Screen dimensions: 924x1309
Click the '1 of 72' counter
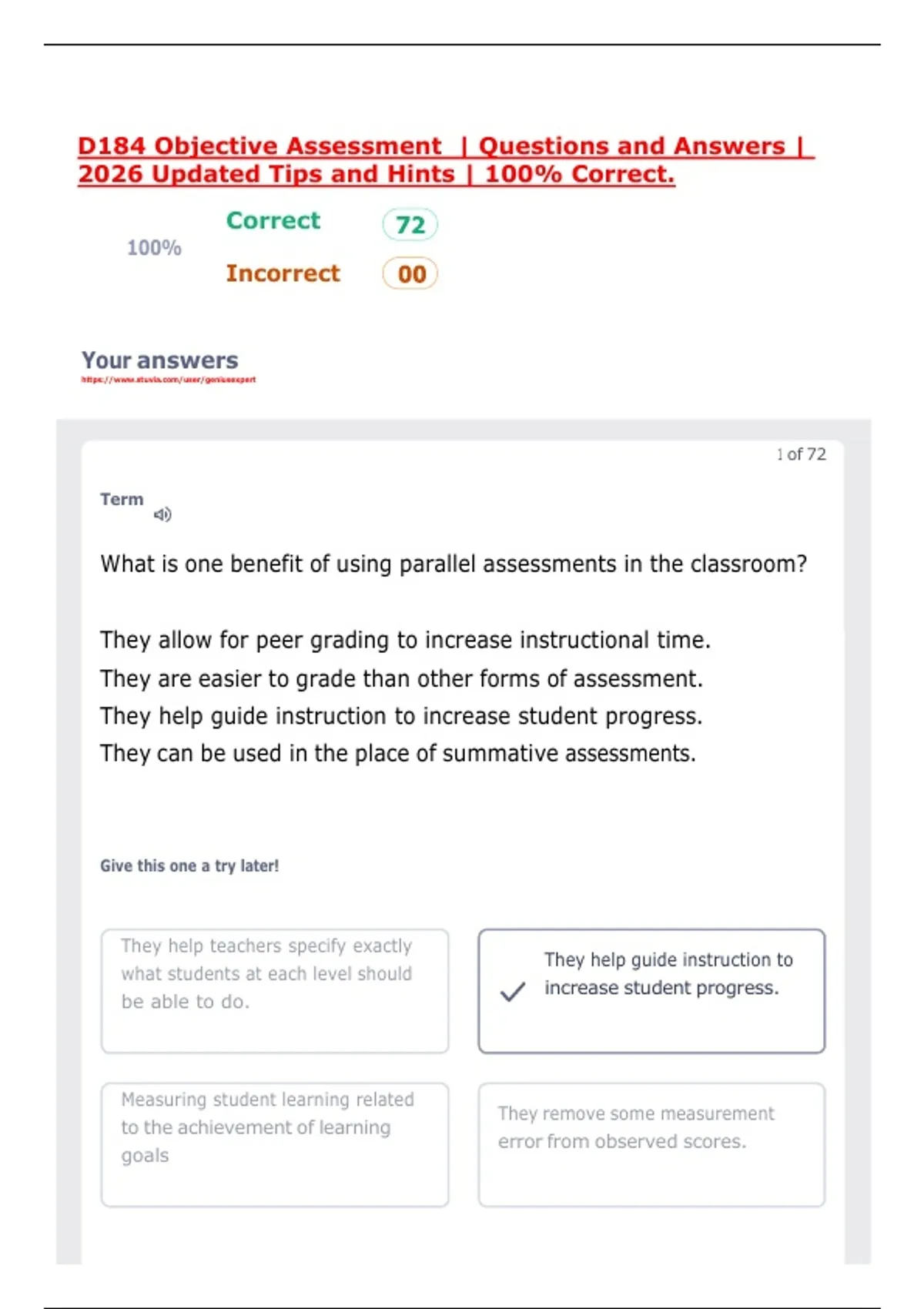click(802, 454)
